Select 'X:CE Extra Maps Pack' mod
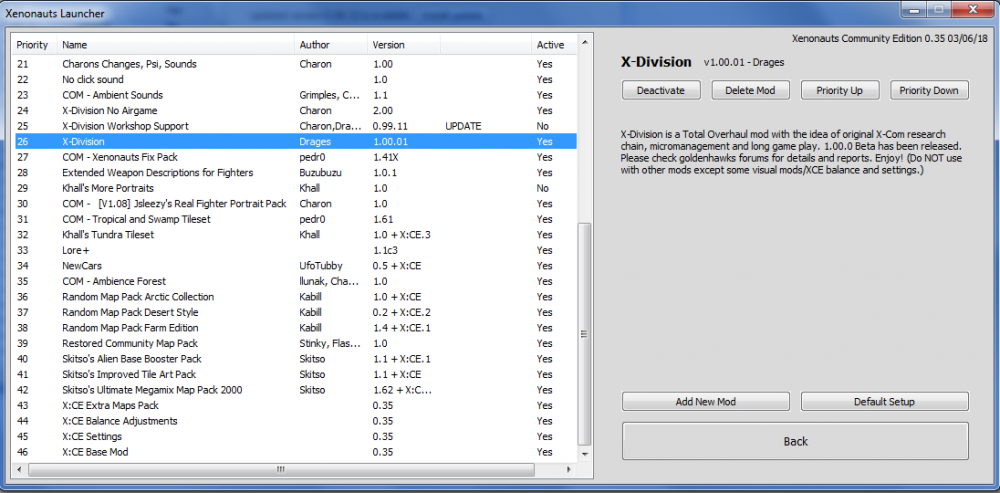The height and width of the screenshot is (493, 1000). [x=295, y=406]
